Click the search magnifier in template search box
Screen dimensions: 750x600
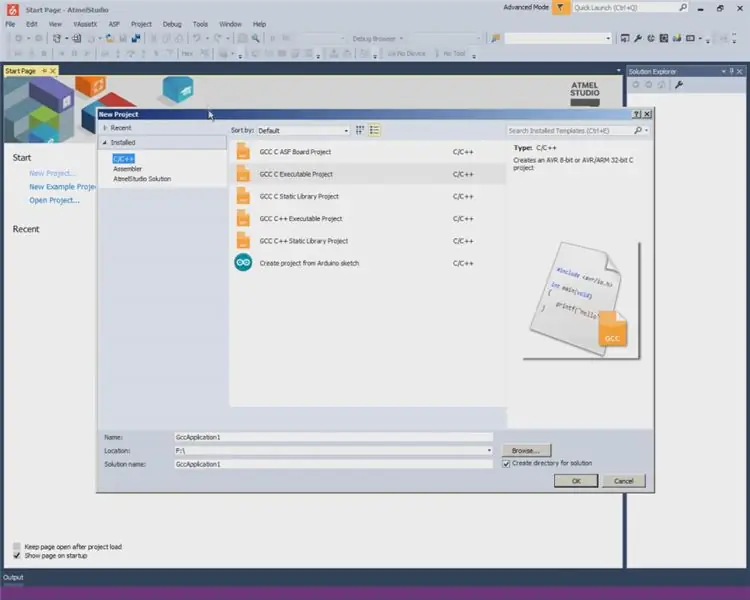point(638,130)
